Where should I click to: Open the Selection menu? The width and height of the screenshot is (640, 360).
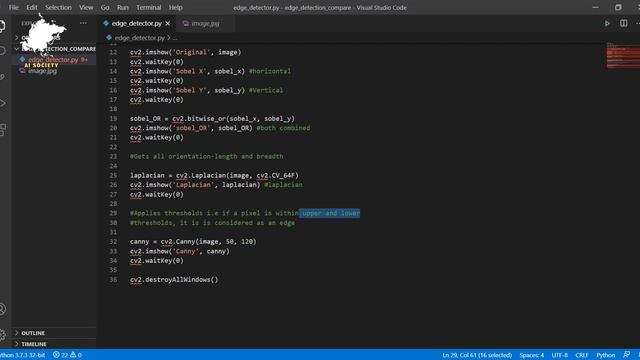[x=58, y=7]
